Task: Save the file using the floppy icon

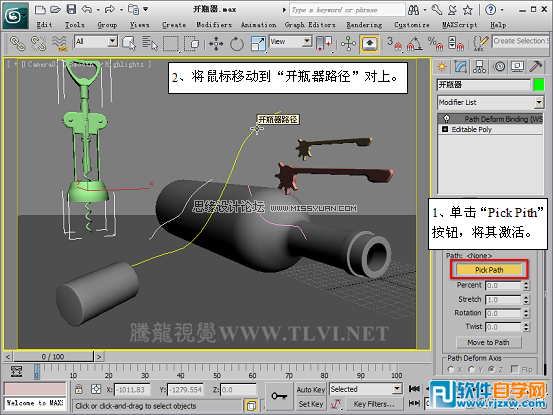Action: coord(71,10)
